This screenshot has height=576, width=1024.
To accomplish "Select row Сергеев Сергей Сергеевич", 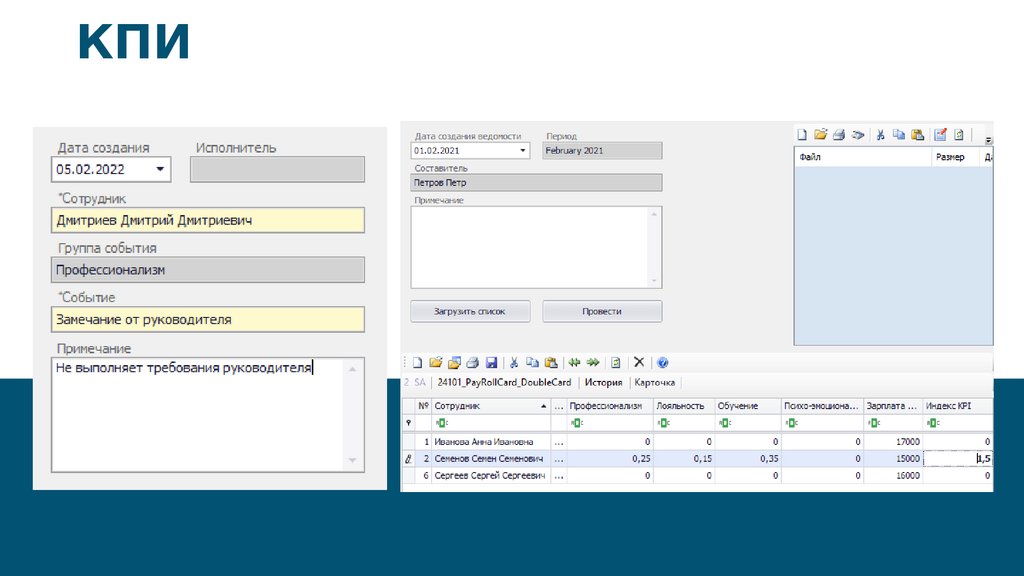I will point(697,475).
